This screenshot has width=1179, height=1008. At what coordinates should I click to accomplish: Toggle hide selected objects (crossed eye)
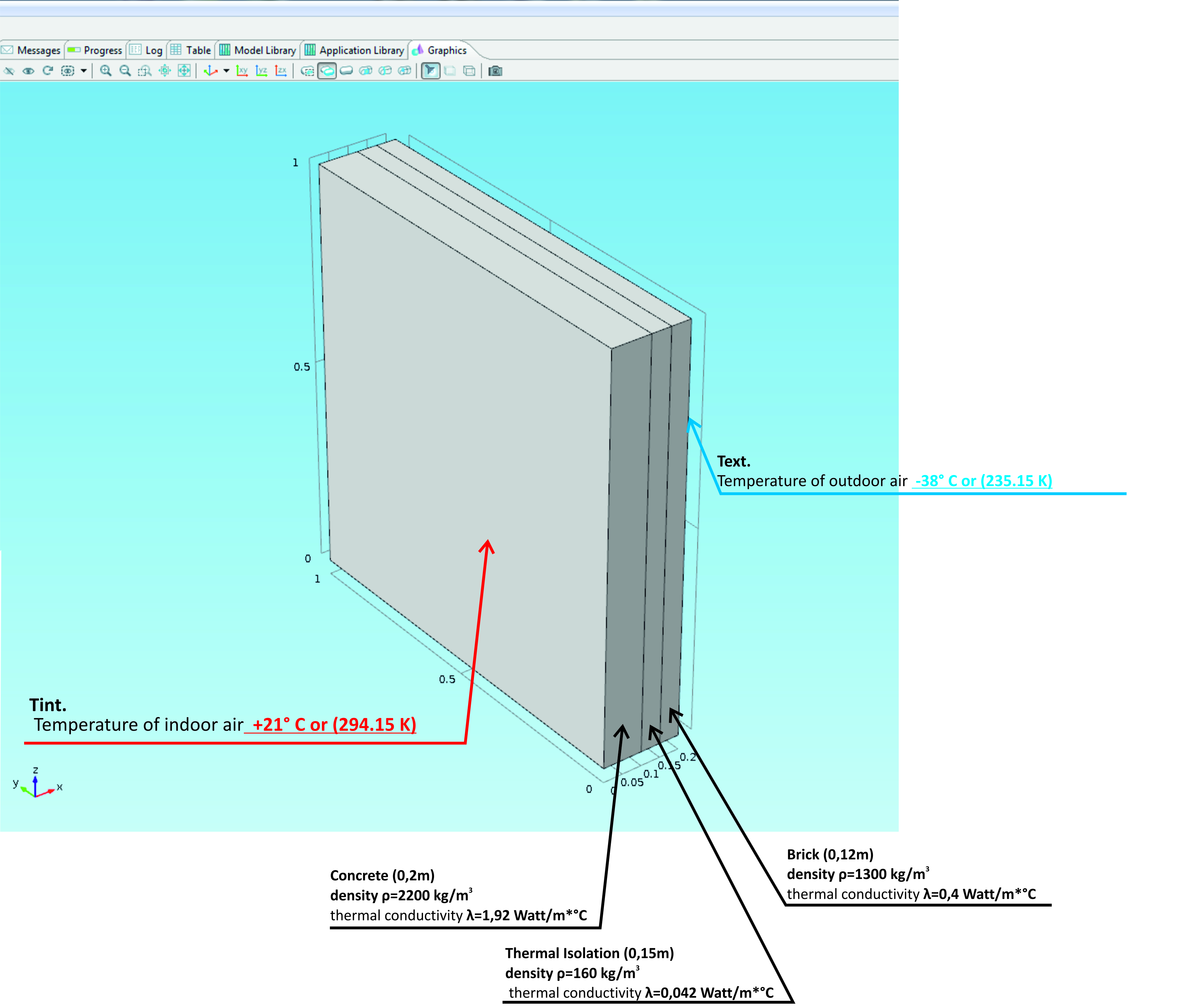click(x=9, y=71)
